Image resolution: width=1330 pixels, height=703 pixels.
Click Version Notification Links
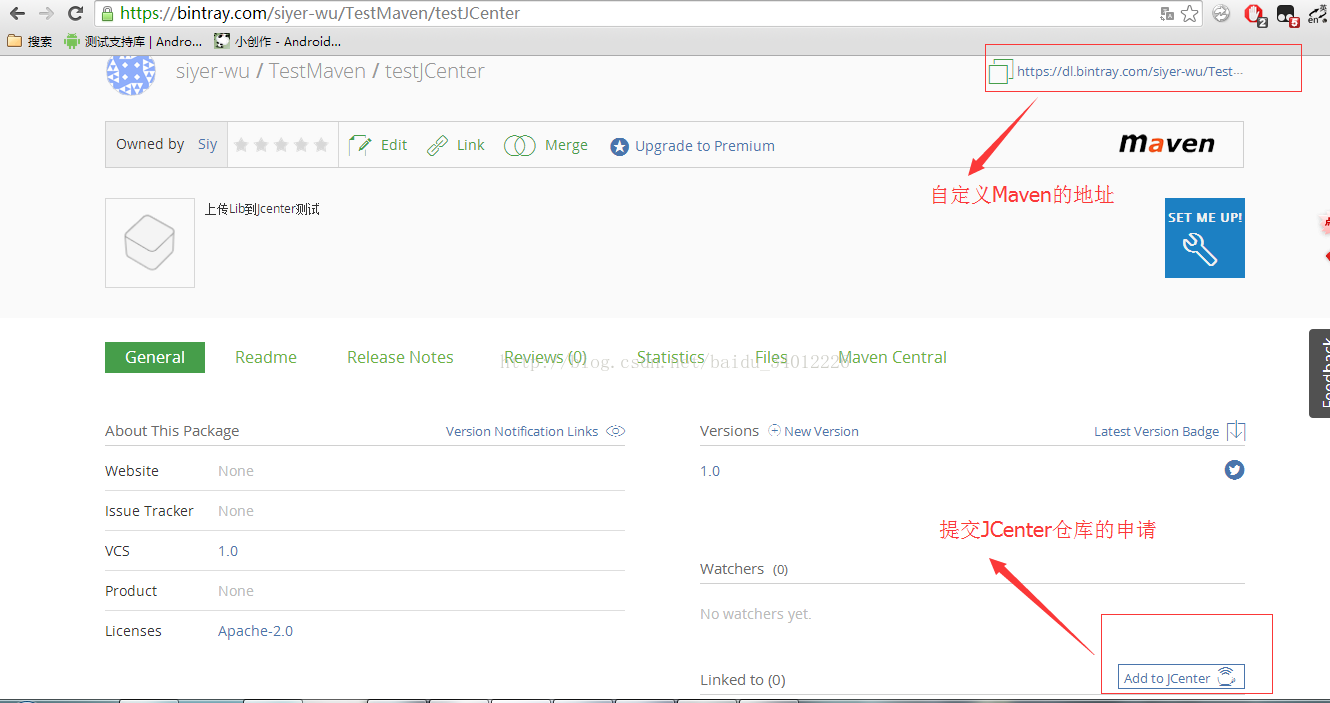[x=522, y=431]
